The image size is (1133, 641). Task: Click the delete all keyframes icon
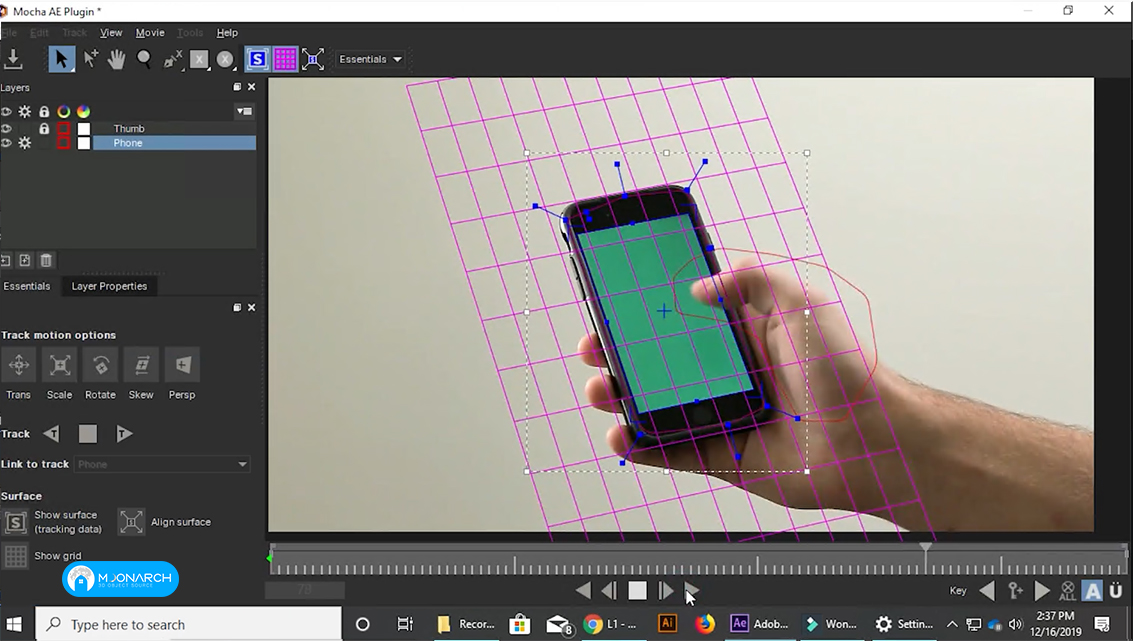click(x=1067, y=591)
